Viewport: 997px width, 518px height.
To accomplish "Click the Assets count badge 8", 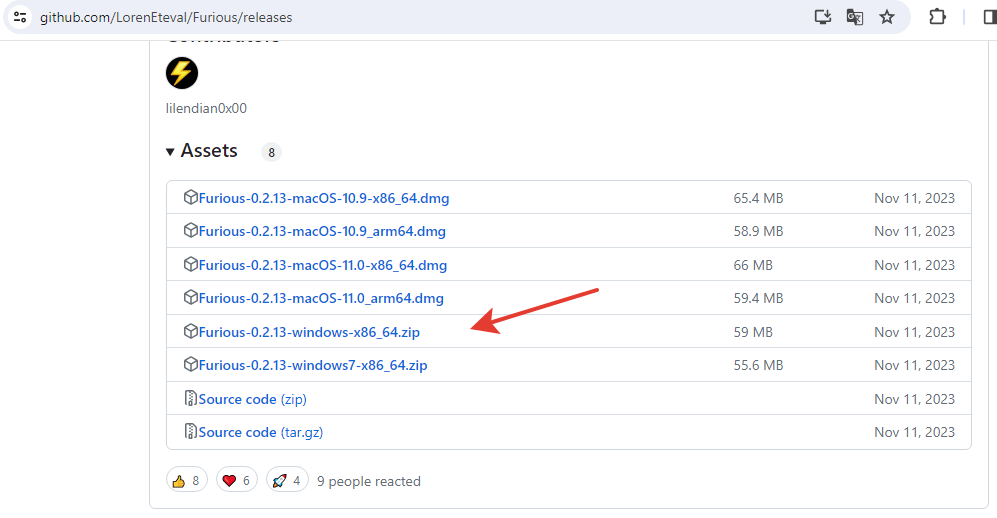I will 272,152.
